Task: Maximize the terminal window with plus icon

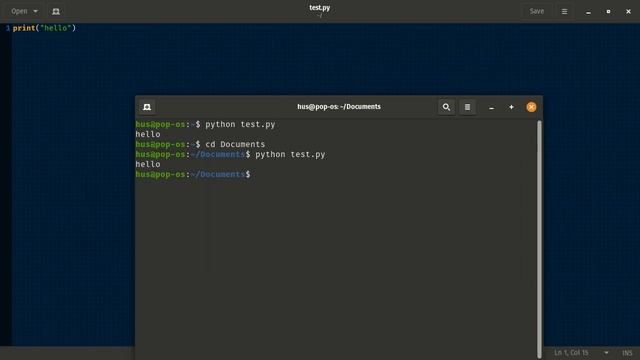Action: point(511,107)
